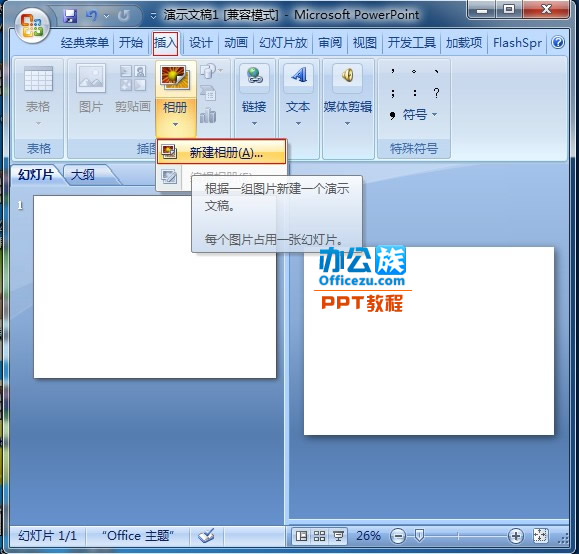This screenshot has width=579, height=554.
Task: Switch to Normal view
Action: pyautogui.click(x=301, y=536)
